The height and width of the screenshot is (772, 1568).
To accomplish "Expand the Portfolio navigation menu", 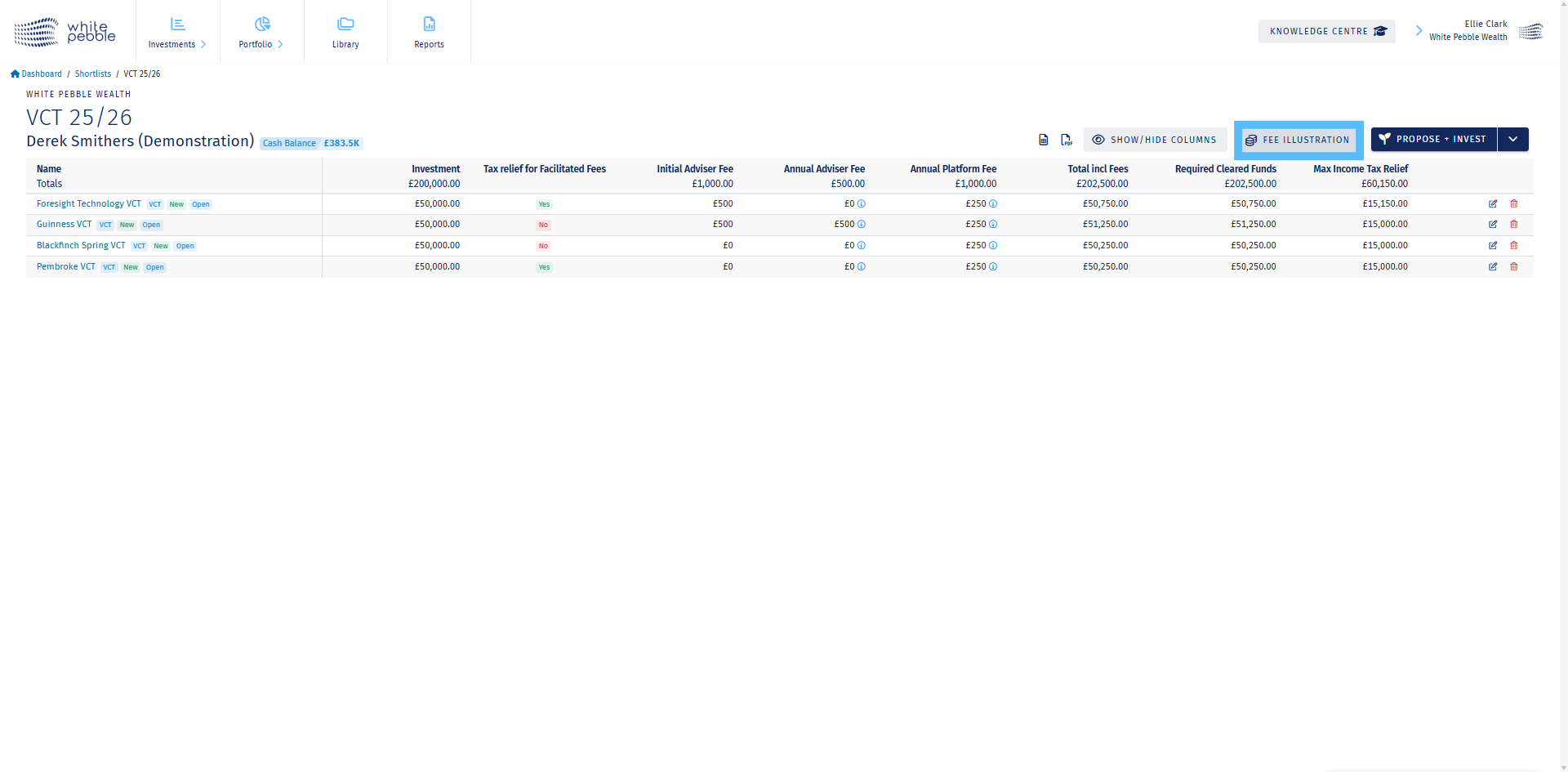I will pyautogui.click(x=261, y=32).
